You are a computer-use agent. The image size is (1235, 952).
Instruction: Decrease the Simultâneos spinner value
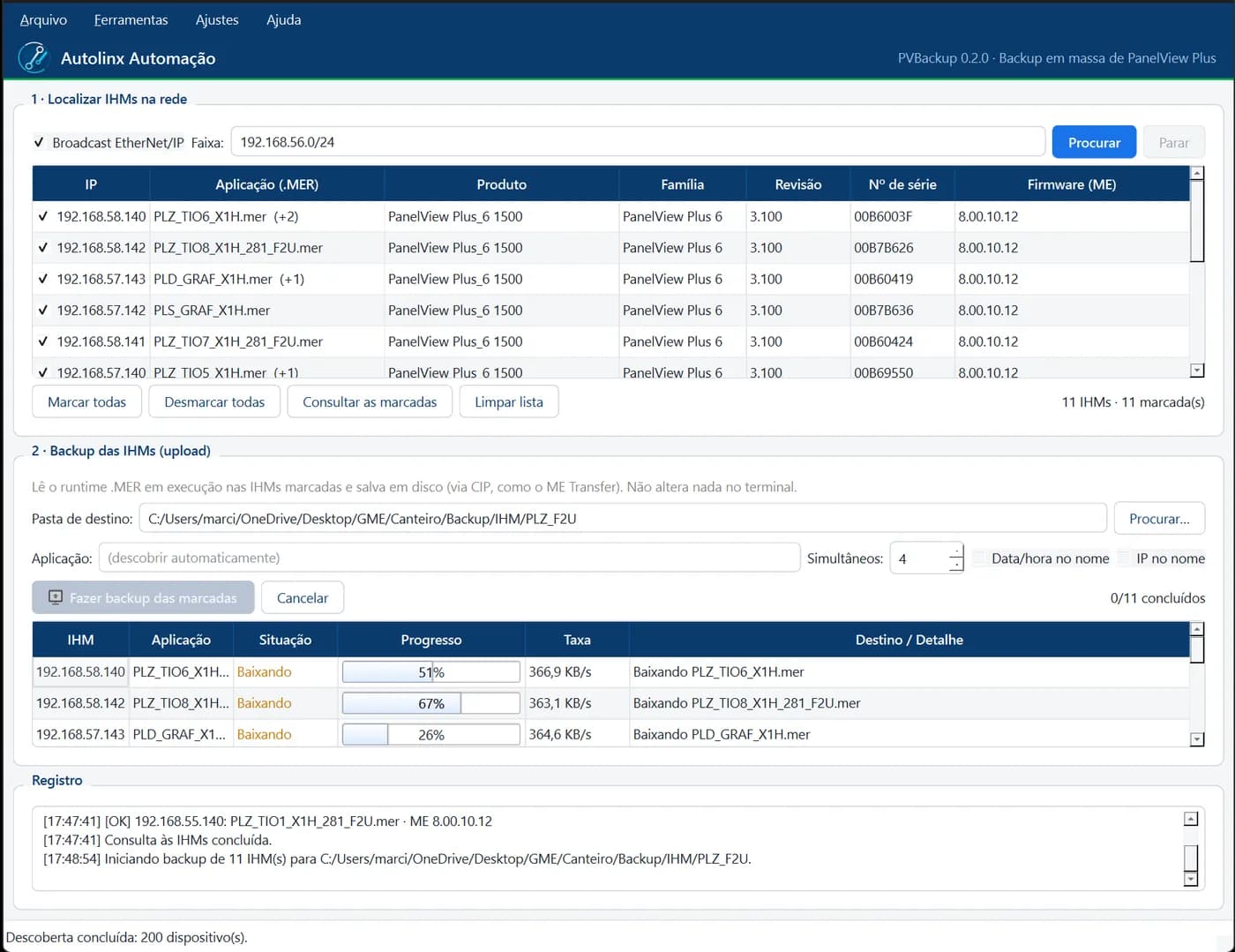pos(956,565)
